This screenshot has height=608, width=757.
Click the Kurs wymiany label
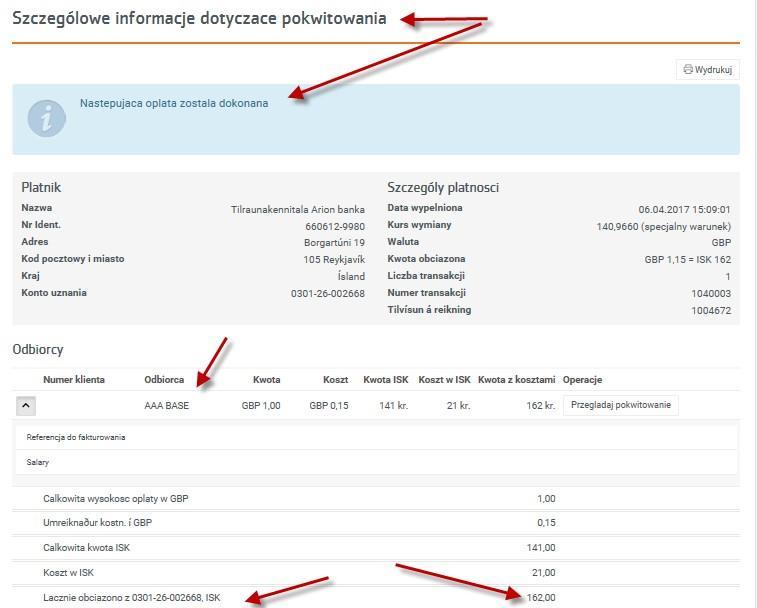(419, 225)
